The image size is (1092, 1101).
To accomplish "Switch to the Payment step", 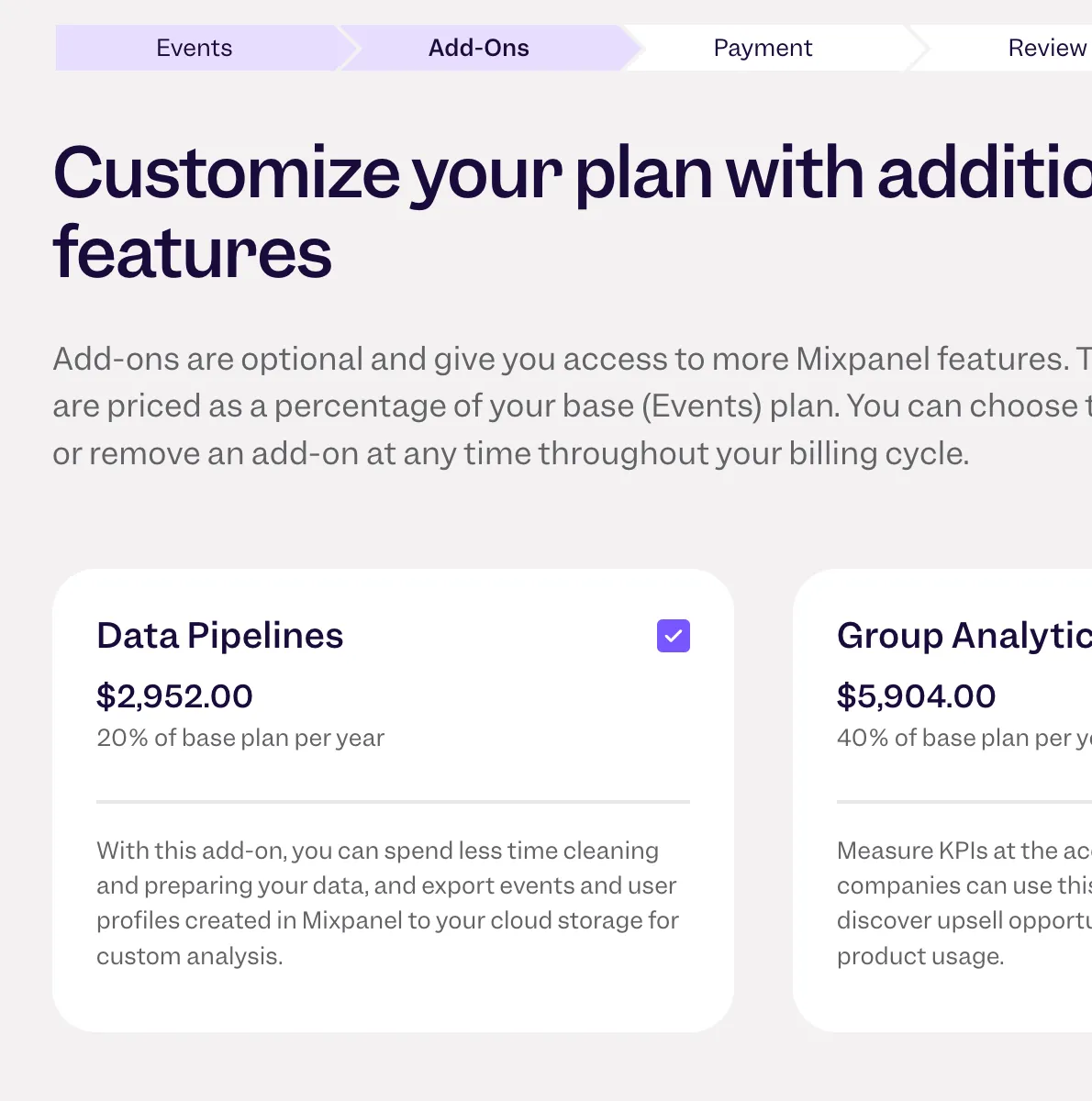I will point(763,48).
